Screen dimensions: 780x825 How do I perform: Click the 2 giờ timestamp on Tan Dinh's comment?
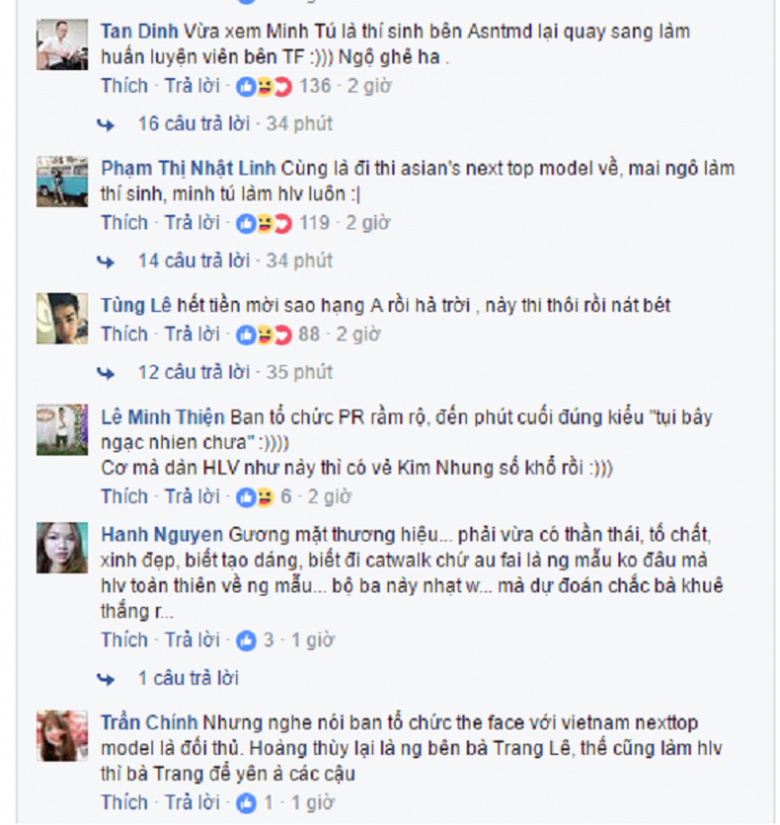369,86
